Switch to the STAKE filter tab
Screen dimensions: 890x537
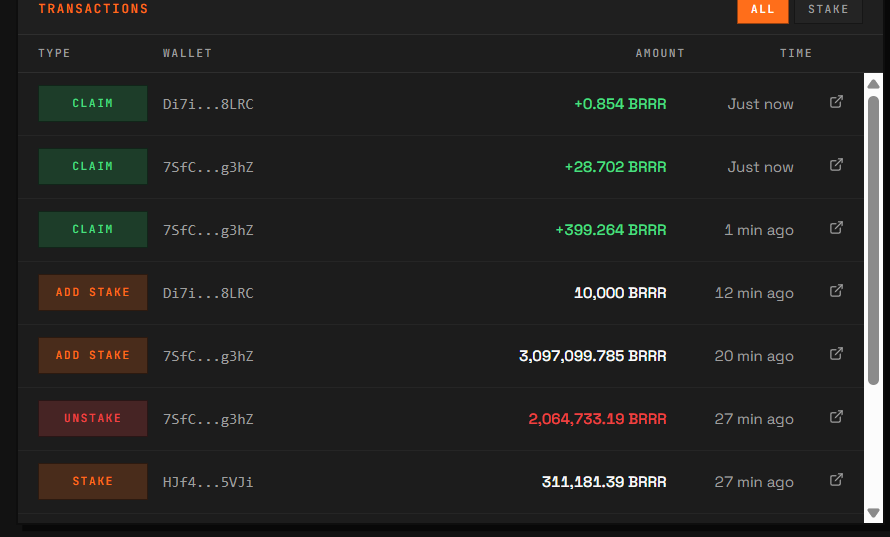[828, 10]
